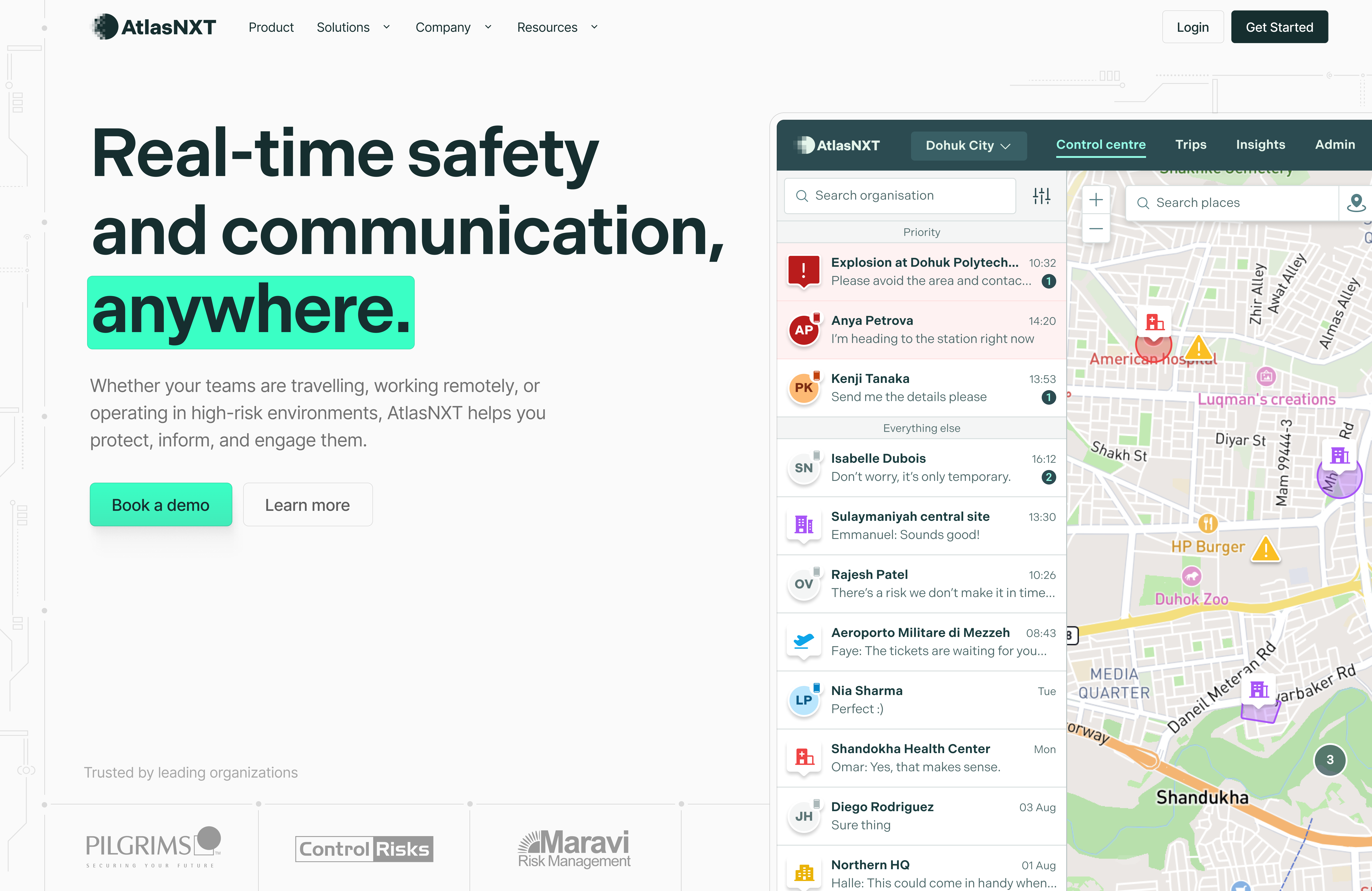Click the cluster marker labeled 3
This screenshot has height=891, width=1372.
(1329, 760)
